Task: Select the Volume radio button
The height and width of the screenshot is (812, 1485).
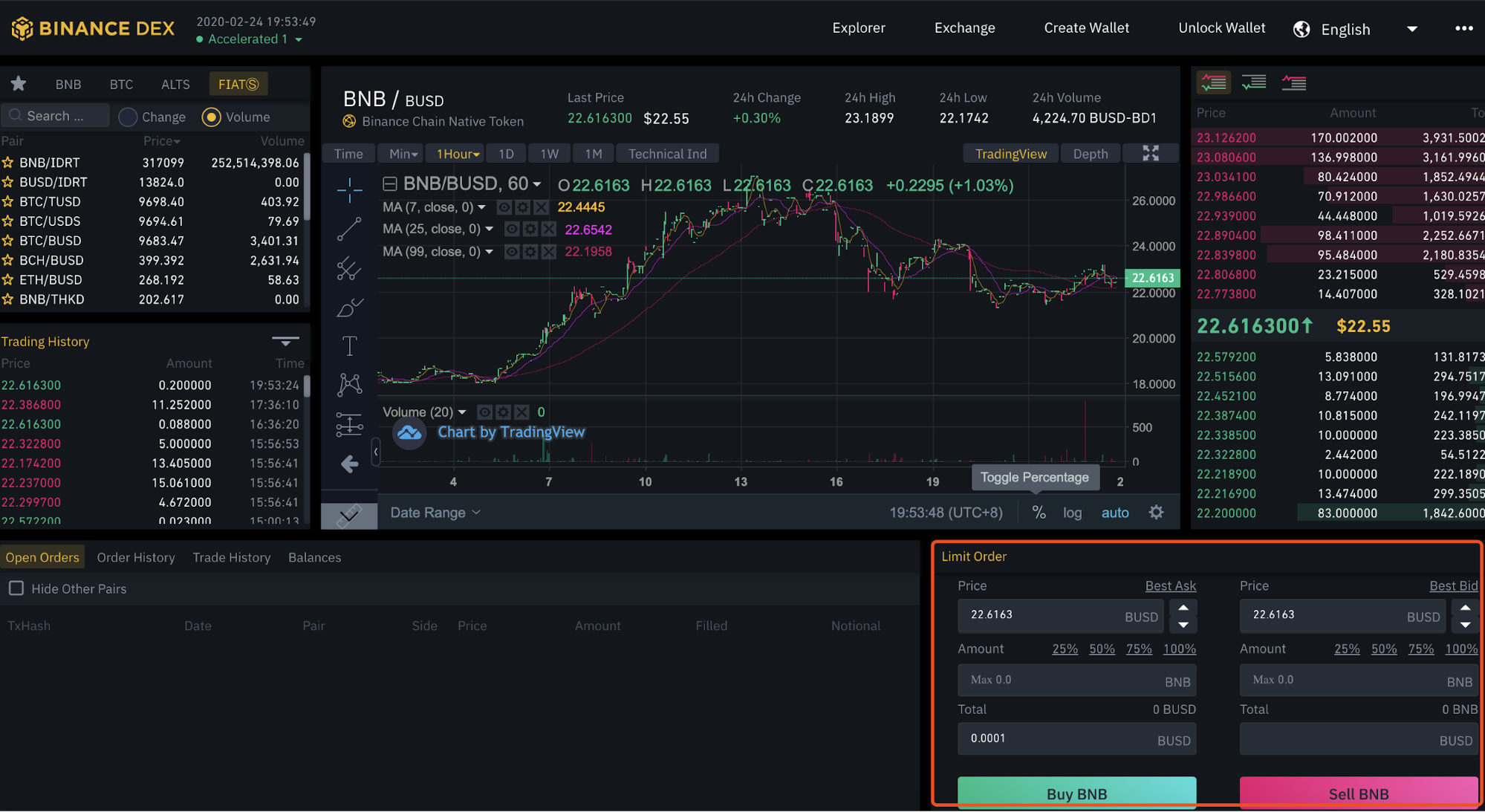Action: [x=212, y=117]
